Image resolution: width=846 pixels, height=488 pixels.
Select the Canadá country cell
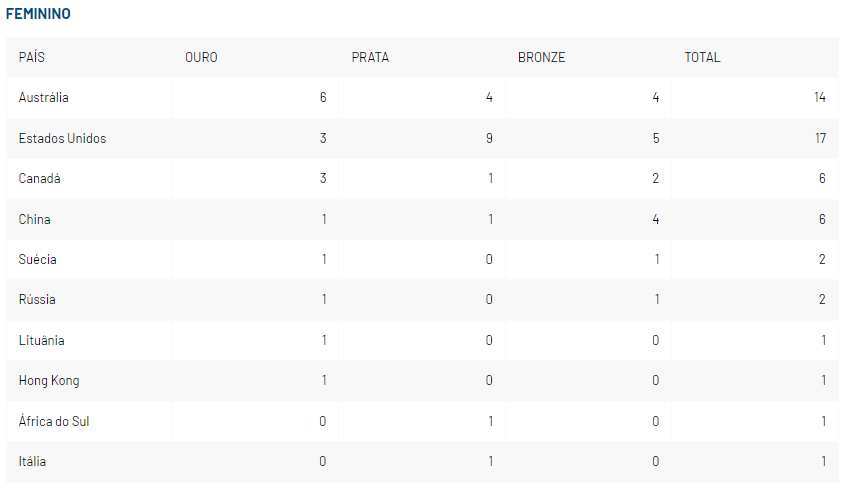click(39, 178)
